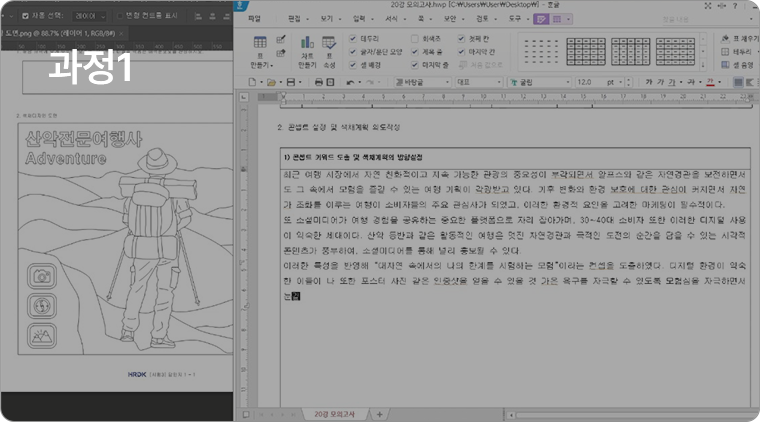Image resolution: width=760 pixels, height=422 pixels.
Task: Toggle the 테두리 checkbox
Action: point(352,38)
